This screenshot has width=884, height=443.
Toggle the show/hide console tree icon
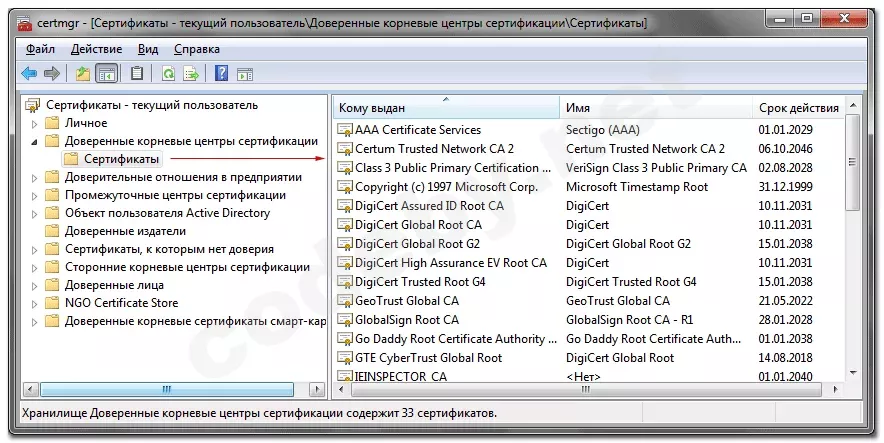(x=107, y=73)
